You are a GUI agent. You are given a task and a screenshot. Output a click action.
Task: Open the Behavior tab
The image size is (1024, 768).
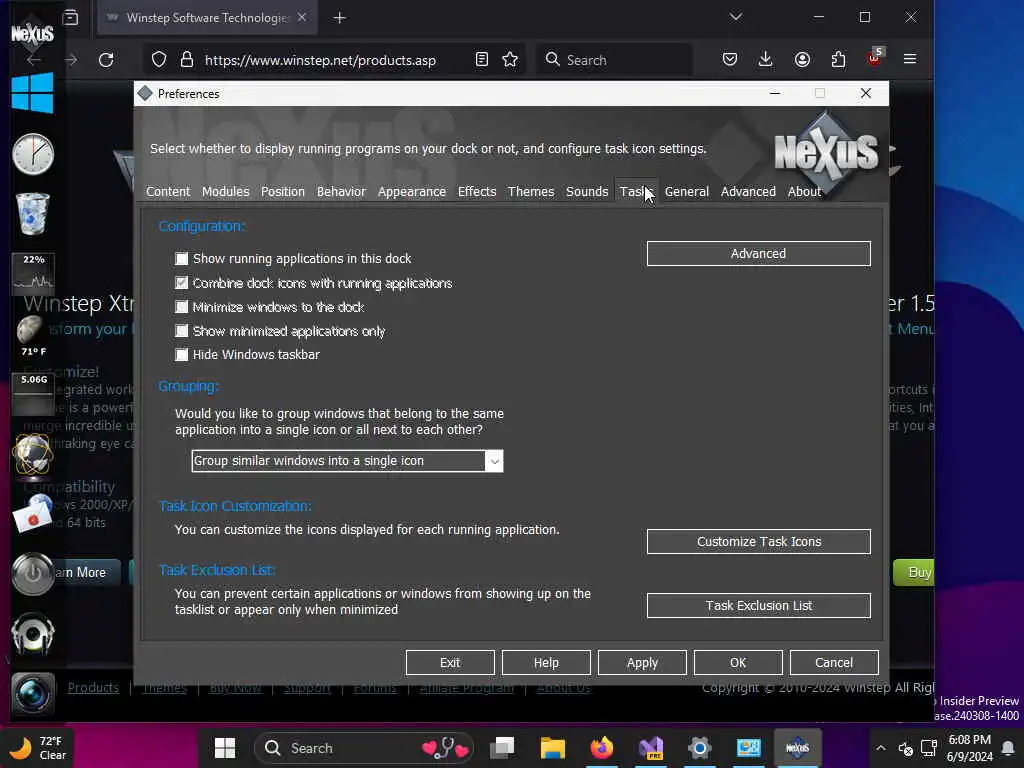point(341,191)
